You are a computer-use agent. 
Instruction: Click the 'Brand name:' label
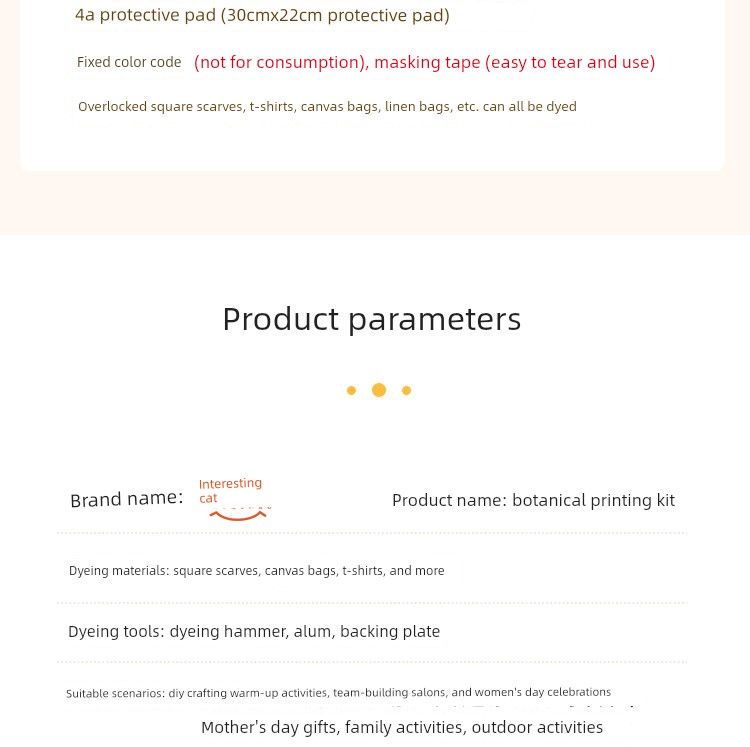127,499
